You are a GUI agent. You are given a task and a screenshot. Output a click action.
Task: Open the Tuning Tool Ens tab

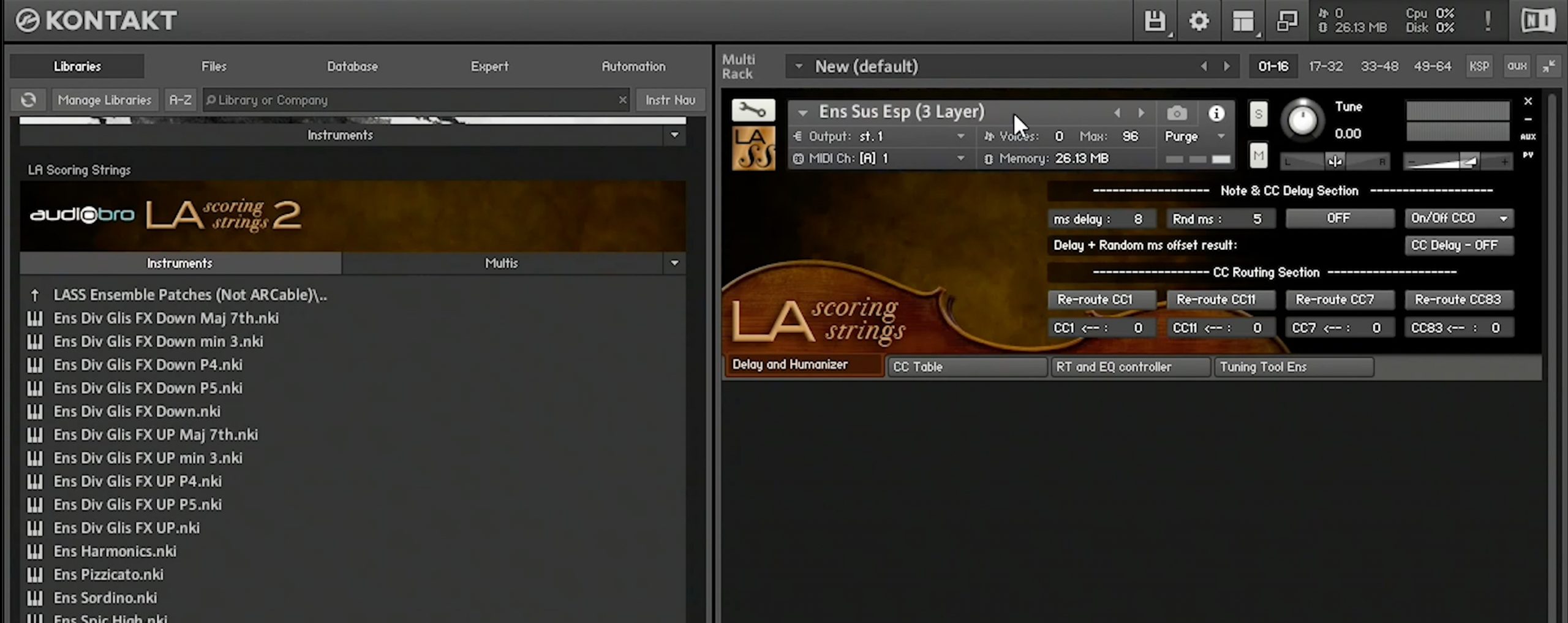(1294, 367)
